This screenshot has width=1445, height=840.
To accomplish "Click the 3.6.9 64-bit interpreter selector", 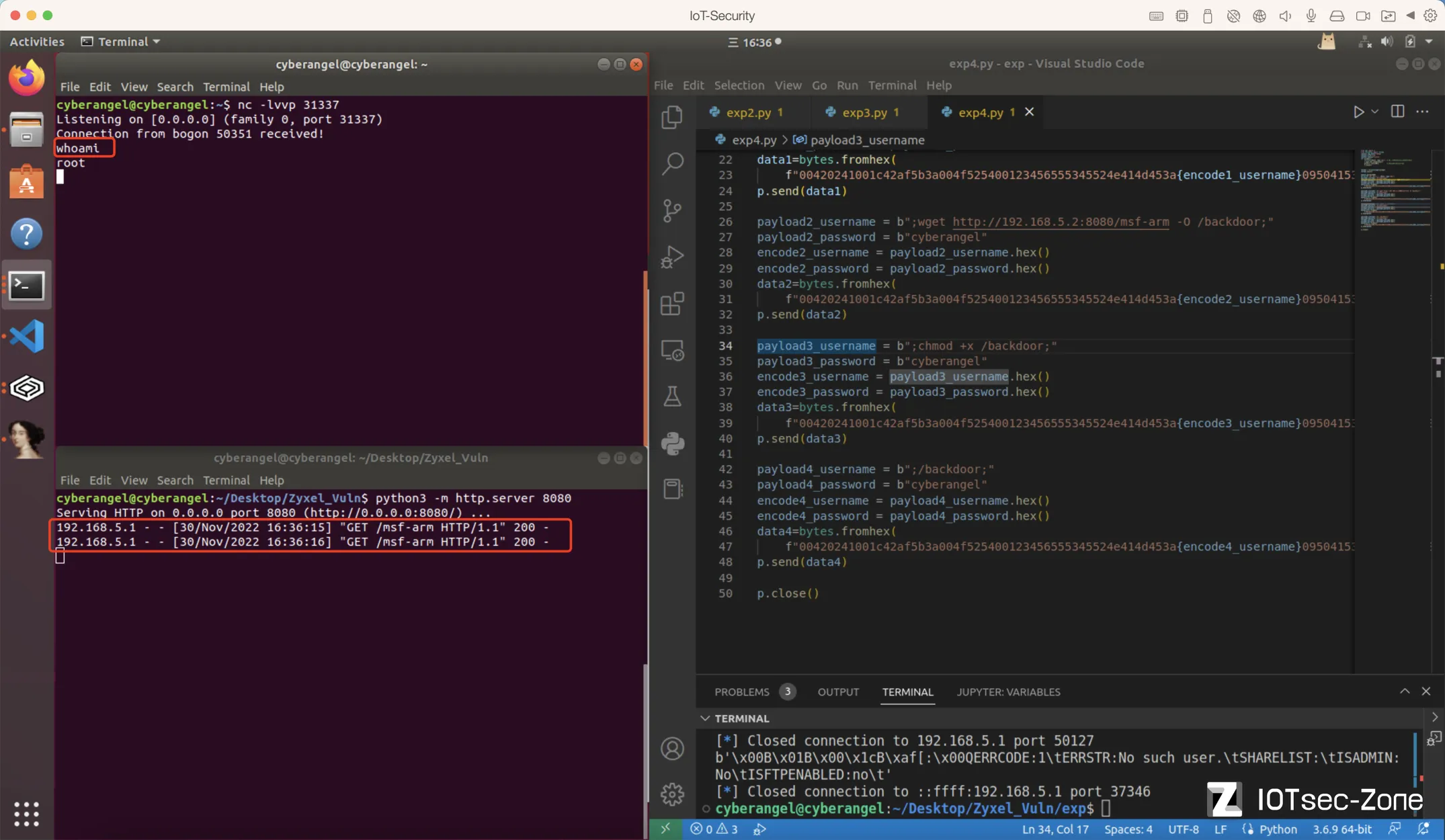I will pos(1342,829).
